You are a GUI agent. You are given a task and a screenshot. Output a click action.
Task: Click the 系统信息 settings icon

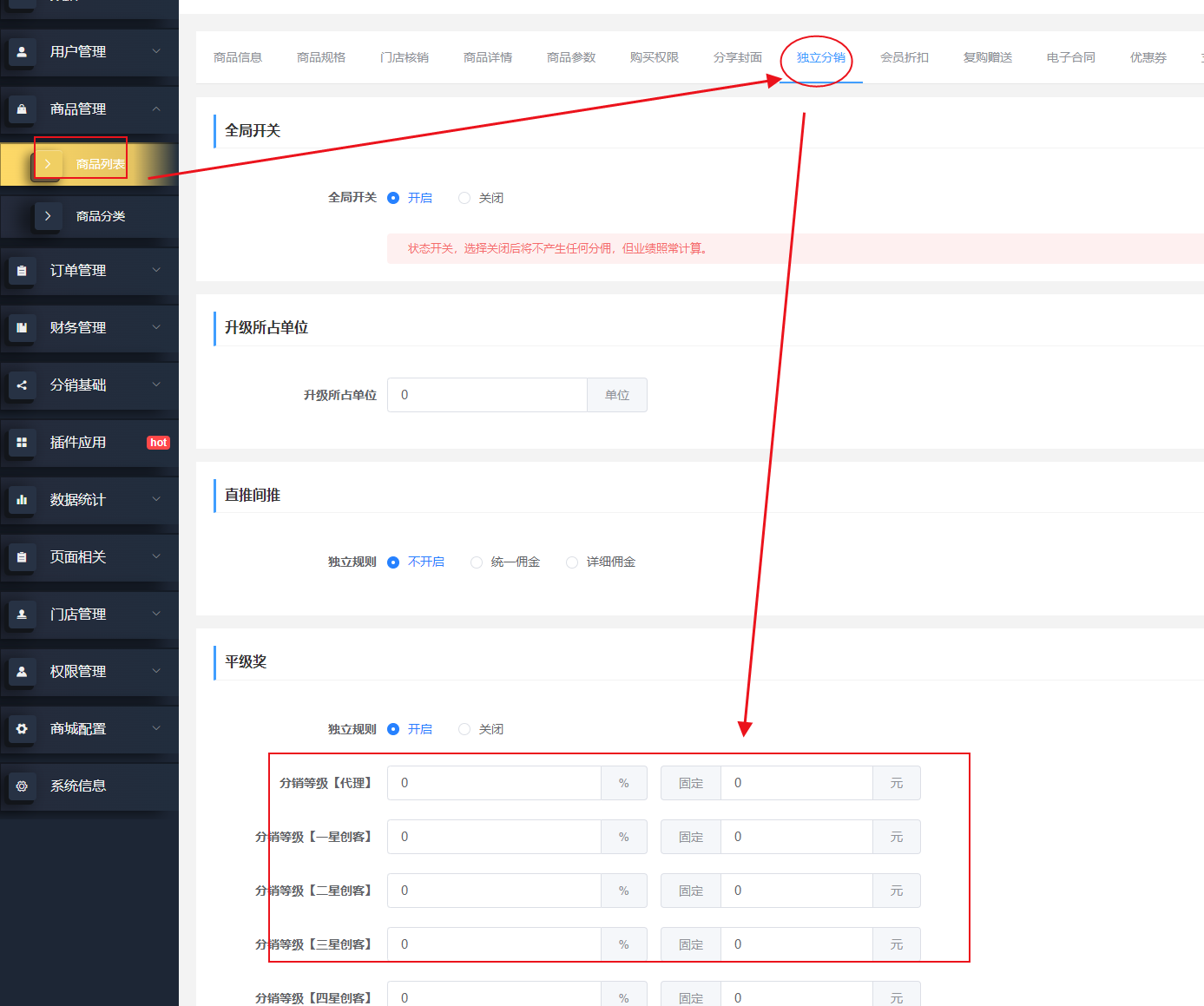click(x=22, y=786)
